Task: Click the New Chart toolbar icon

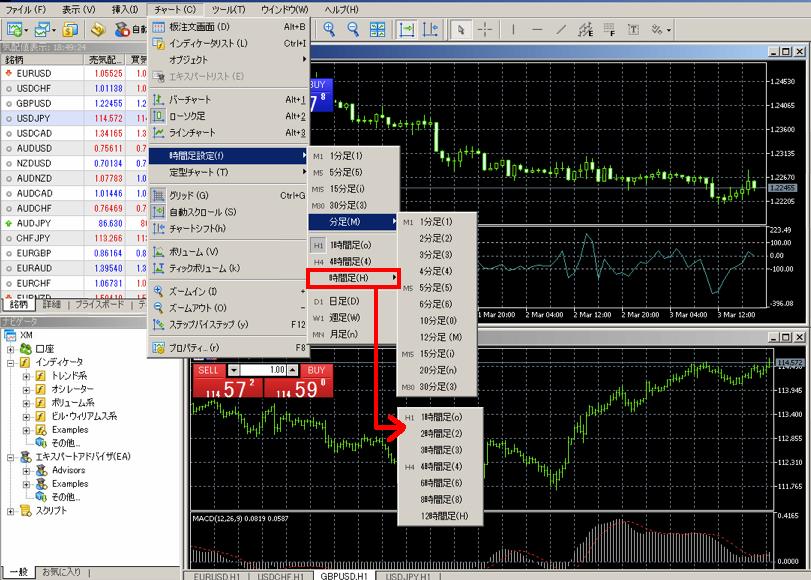Action: [x=14, y=30]
